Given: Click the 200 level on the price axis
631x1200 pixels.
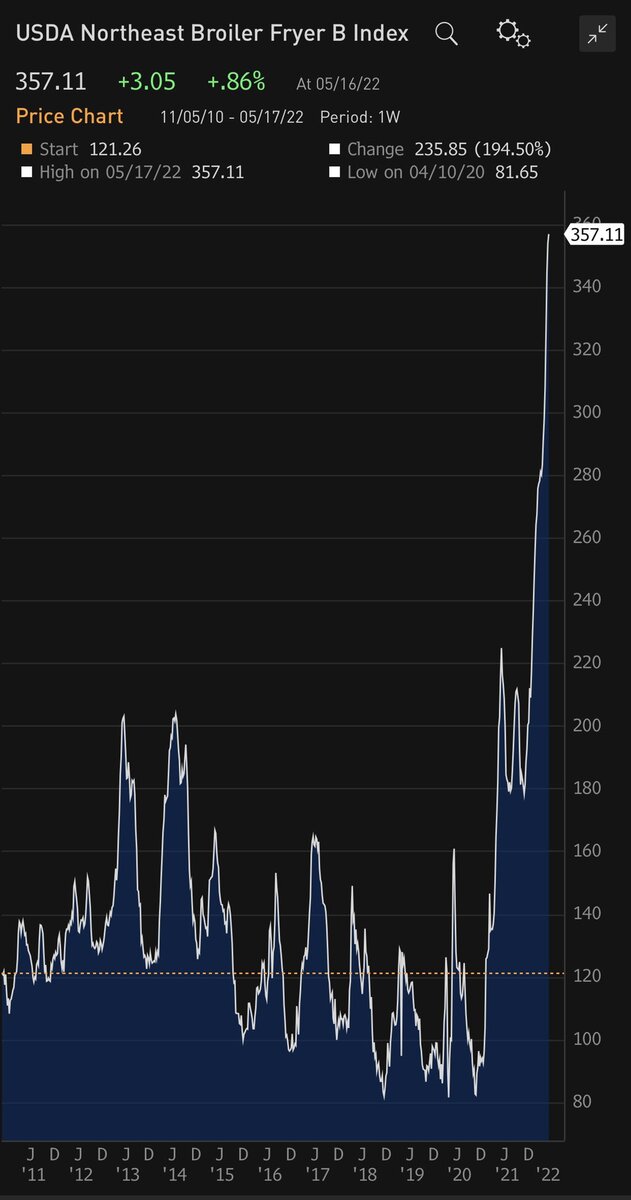Looking at the screenshot, I should pyautogui.click(x=586, y=725).
